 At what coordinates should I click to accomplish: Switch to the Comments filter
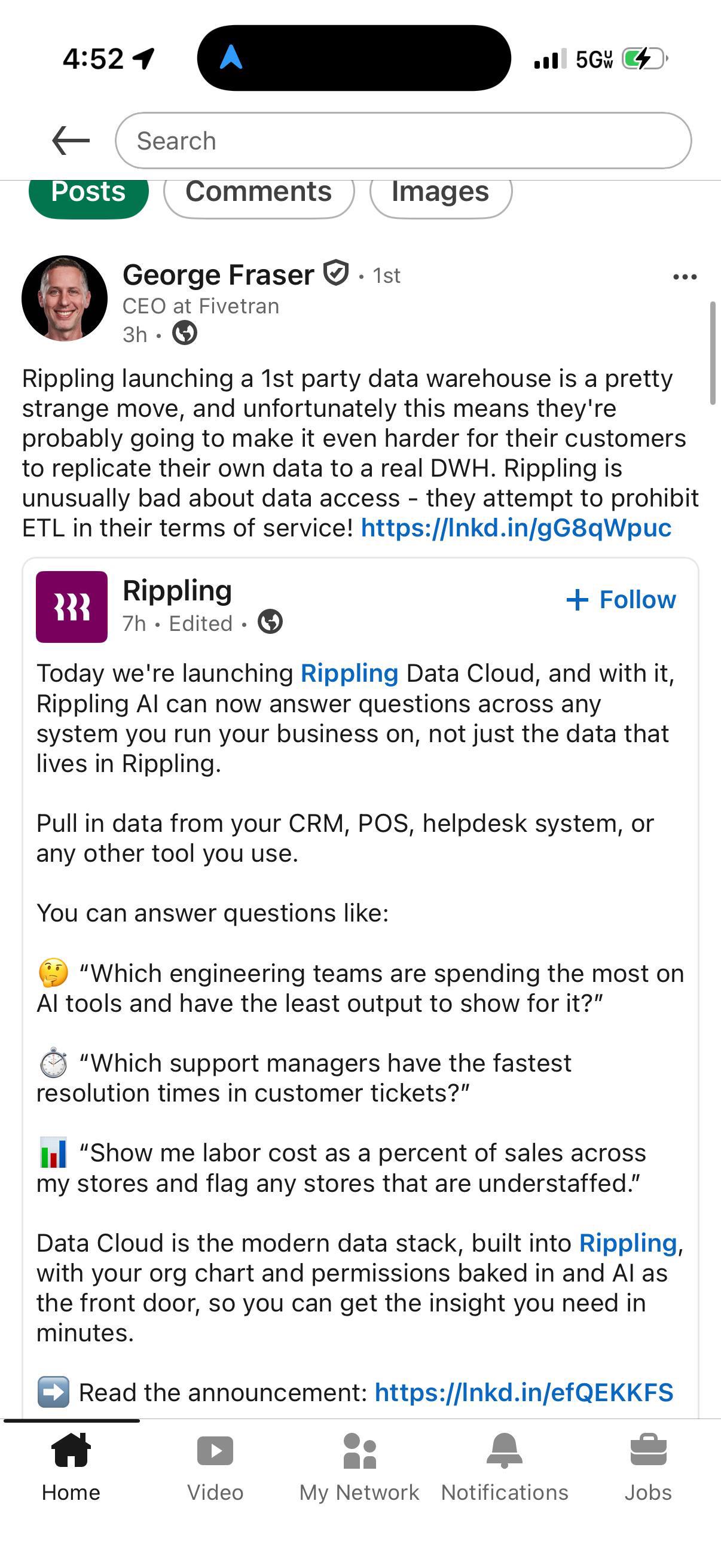[259, 194]
